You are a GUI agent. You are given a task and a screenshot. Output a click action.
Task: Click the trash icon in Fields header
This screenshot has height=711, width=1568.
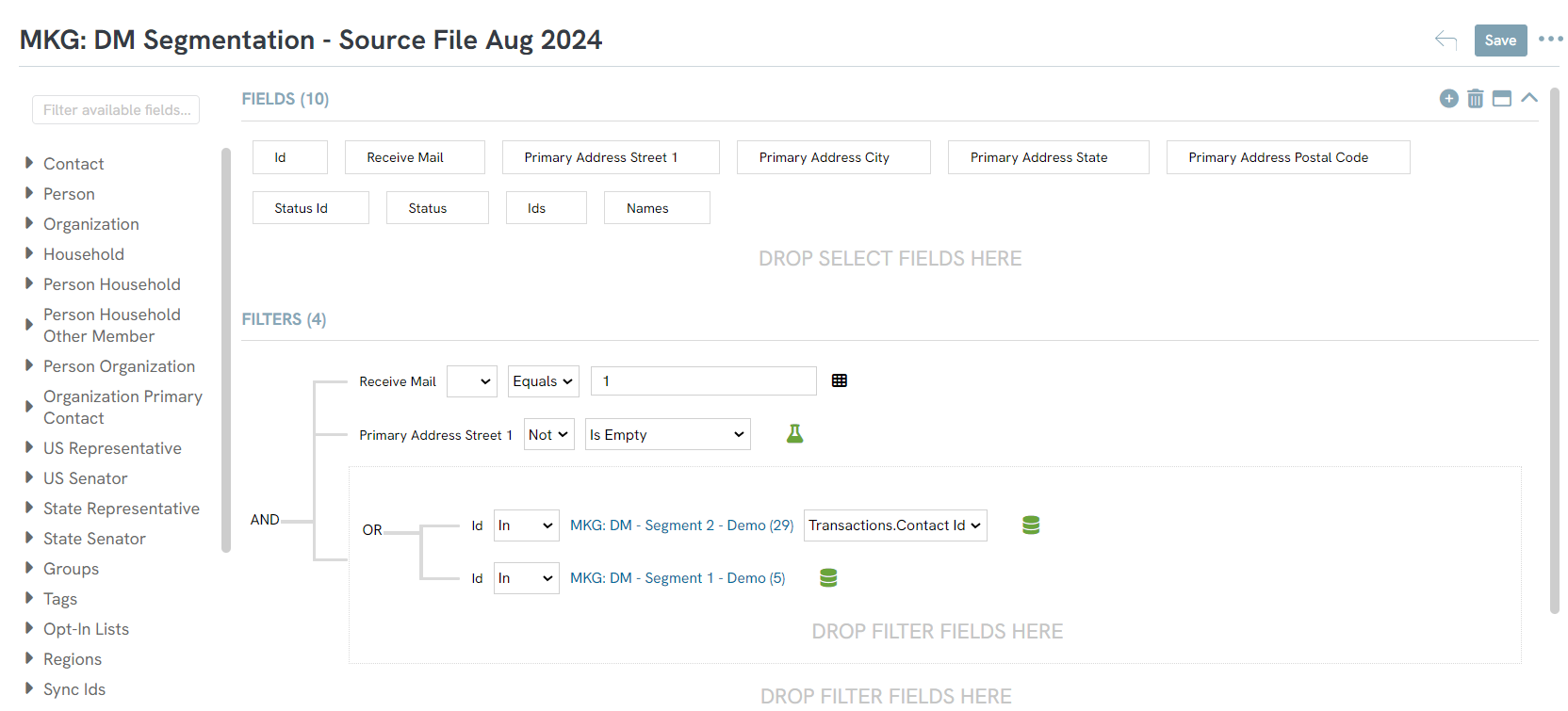(1476, 98)
